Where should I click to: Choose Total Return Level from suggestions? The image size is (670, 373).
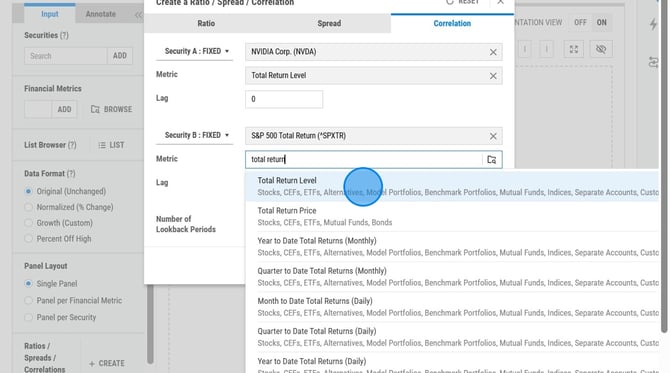click(452, 186)
